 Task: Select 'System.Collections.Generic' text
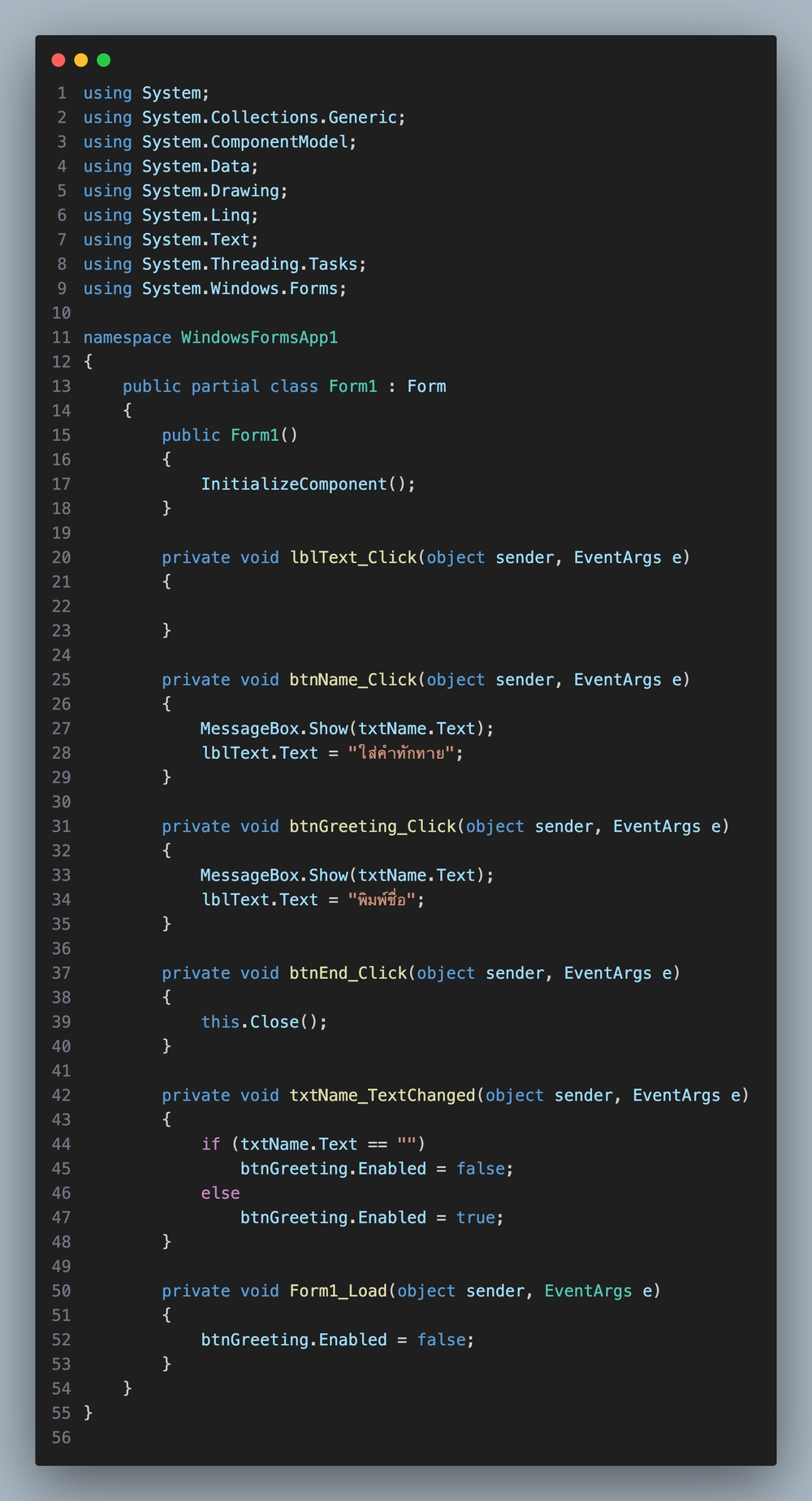(x=269, y=118)
